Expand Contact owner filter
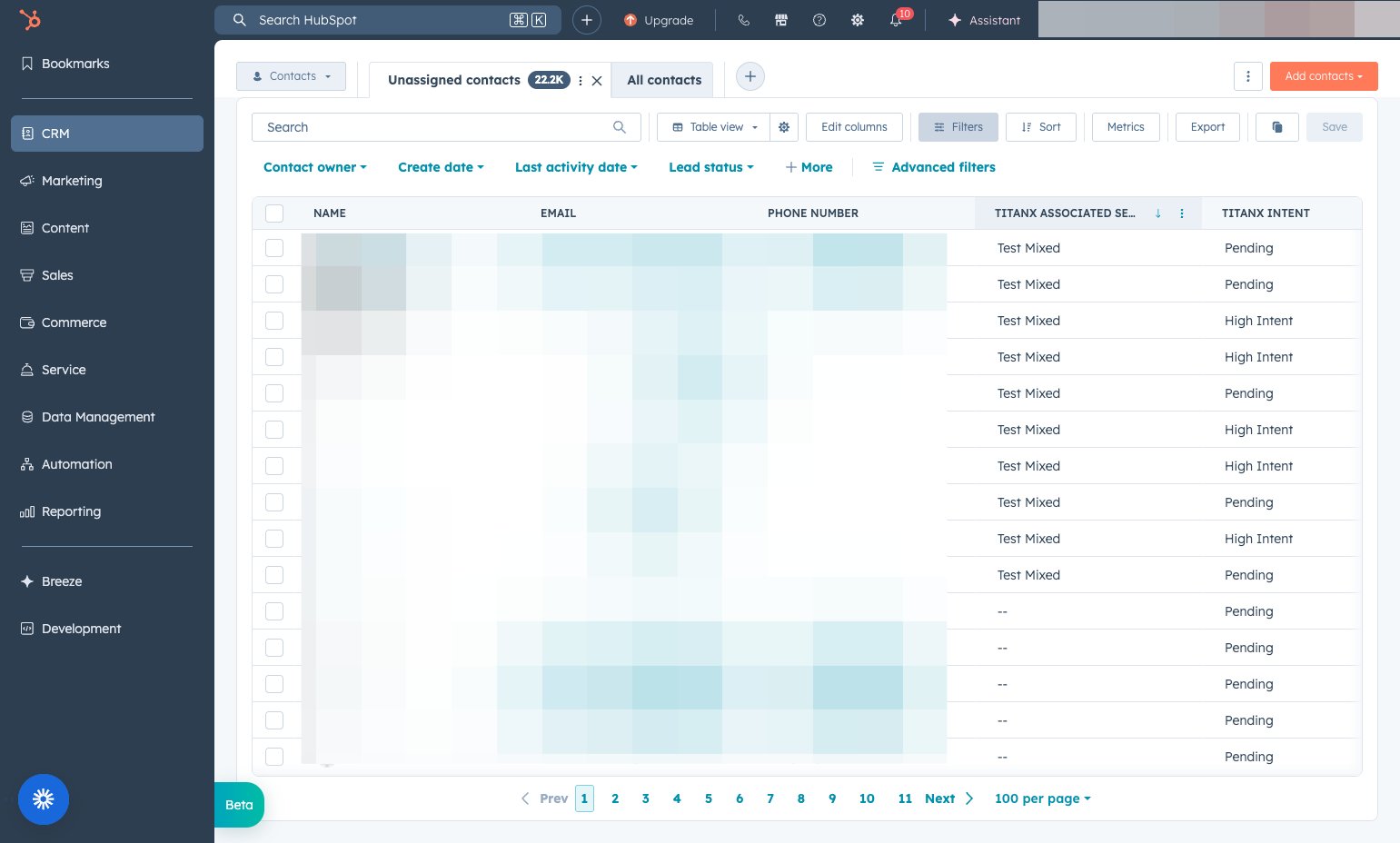This screenshot has width=1400, height=843. pyautogui.click(x=315, y=167)
